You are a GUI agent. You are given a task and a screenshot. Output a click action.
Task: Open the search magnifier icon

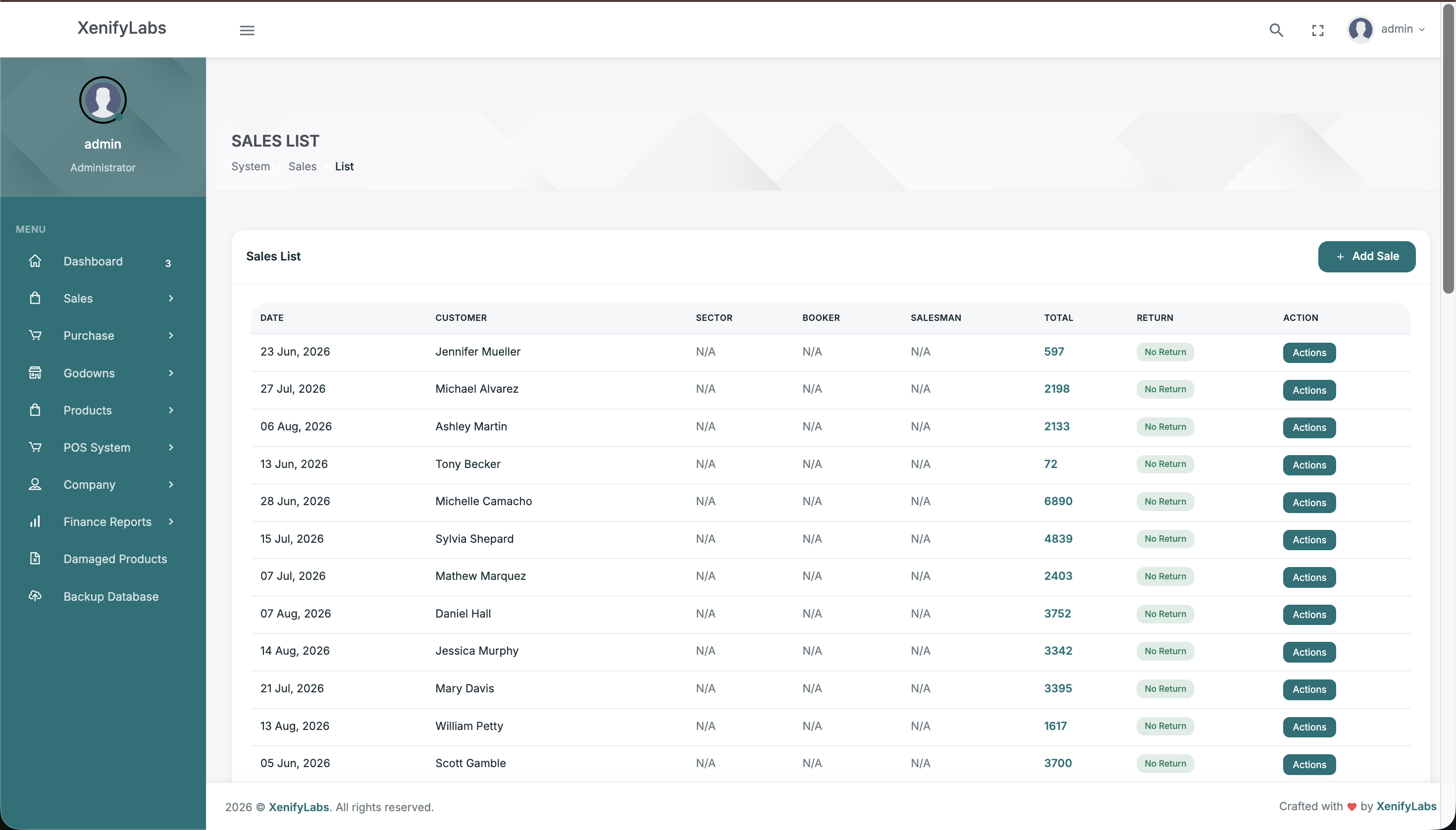click(1276, 30)
